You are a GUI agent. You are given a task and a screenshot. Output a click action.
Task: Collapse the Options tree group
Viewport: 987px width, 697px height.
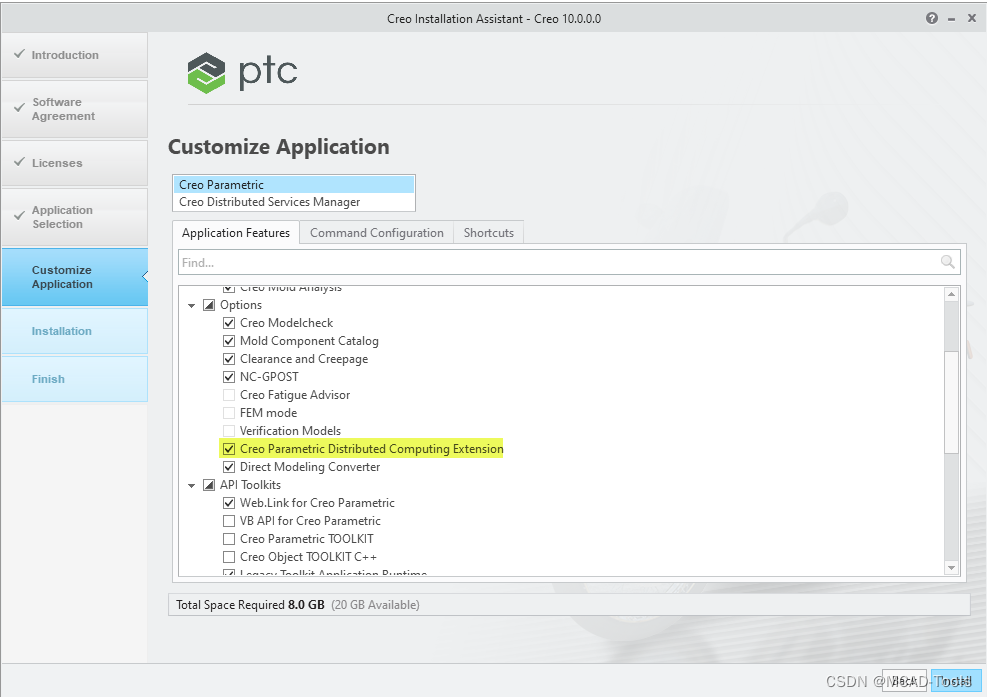click(191, 305)
